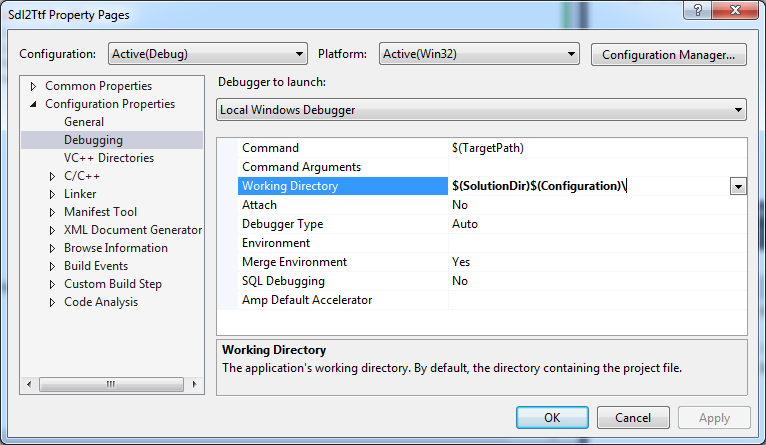The height and width of the screenshot is (445, 766).
Task: Expand the Linker tree node
Action: pyautogui.click(x=53, y=194)
